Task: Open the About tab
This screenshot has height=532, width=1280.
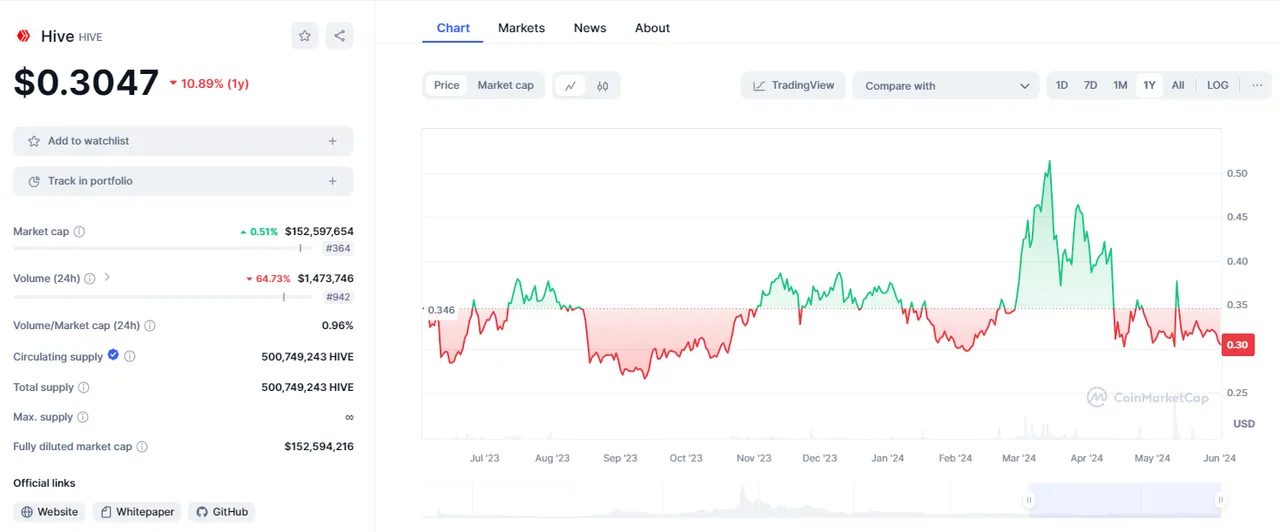Action: tap(652, 28)
